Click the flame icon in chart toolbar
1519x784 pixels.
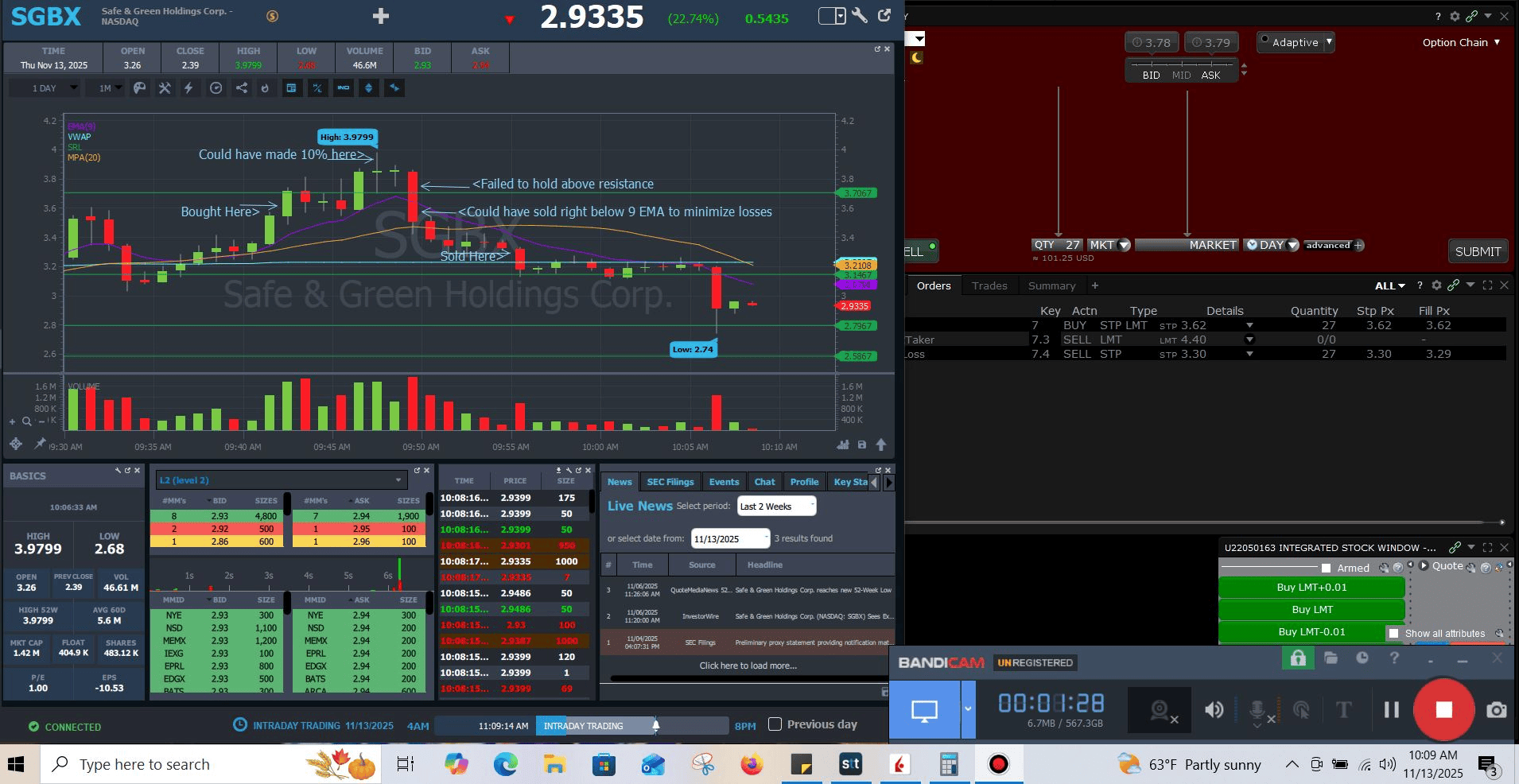point(266,88)
